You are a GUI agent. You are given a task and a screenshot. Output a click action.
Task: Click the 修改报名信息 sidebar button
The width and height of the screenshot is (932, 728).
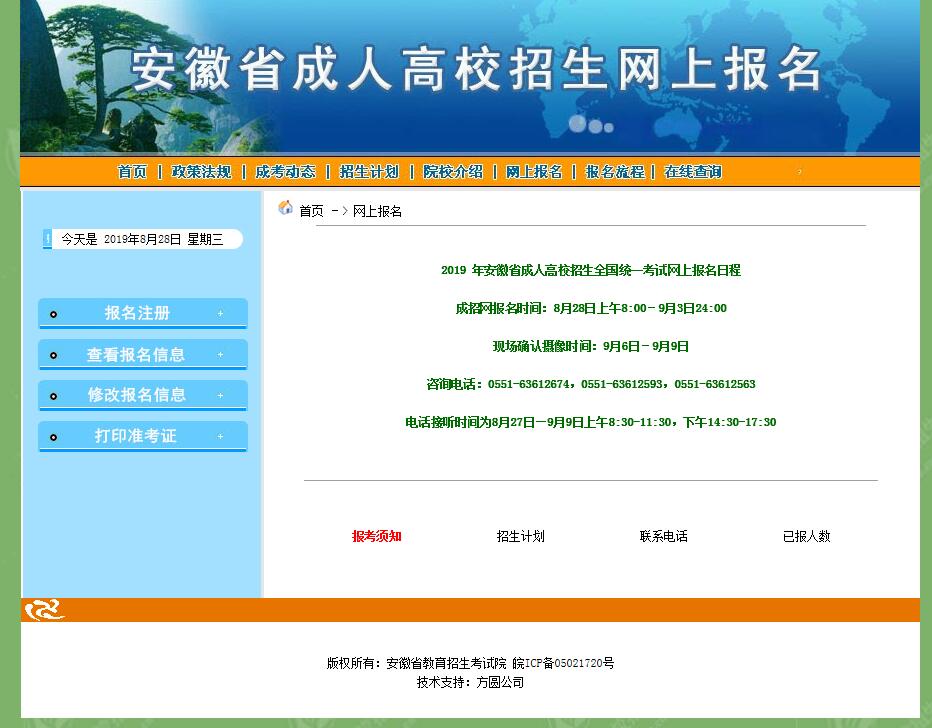(x=143, y=395)
